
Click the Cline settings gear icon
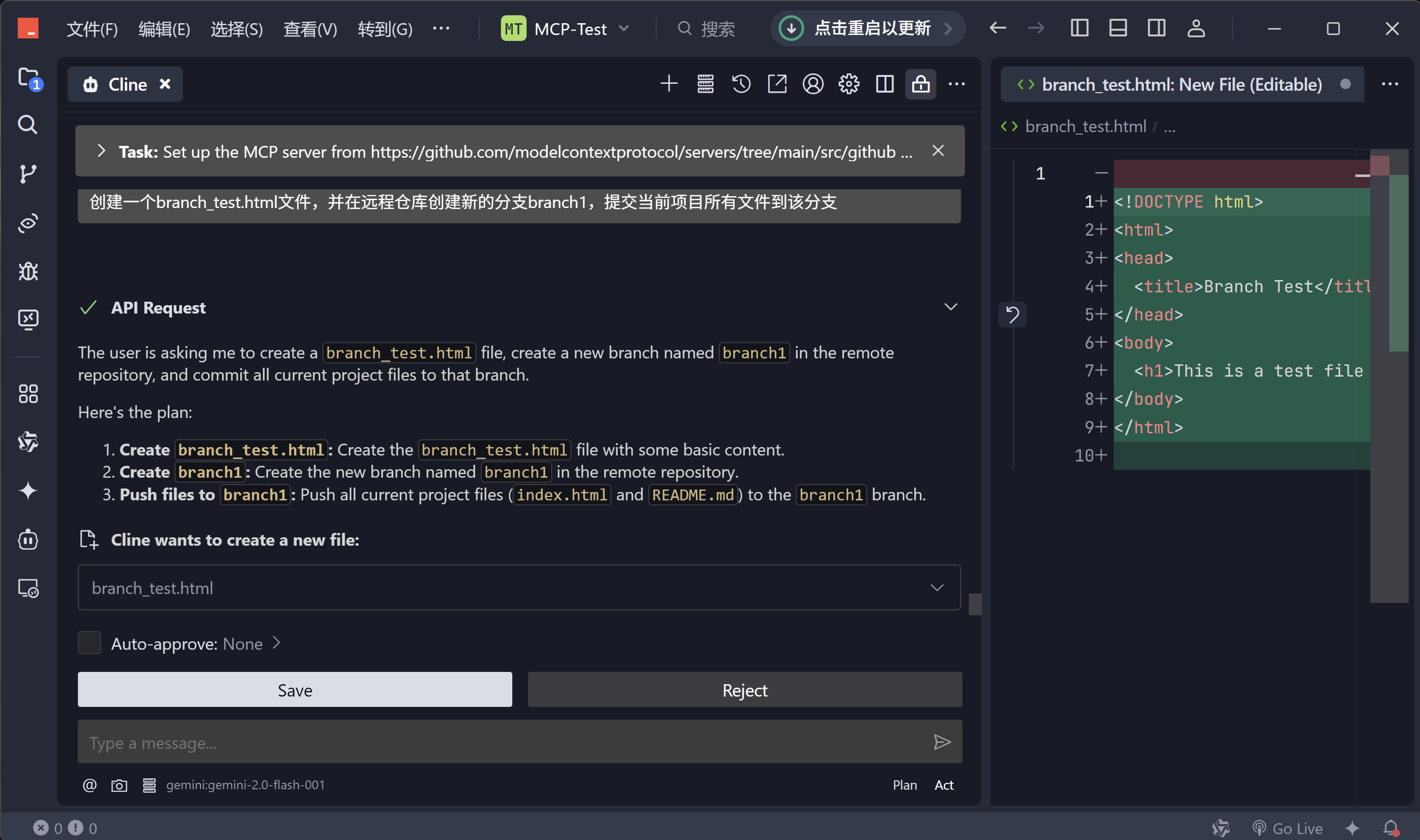[849, 84]
